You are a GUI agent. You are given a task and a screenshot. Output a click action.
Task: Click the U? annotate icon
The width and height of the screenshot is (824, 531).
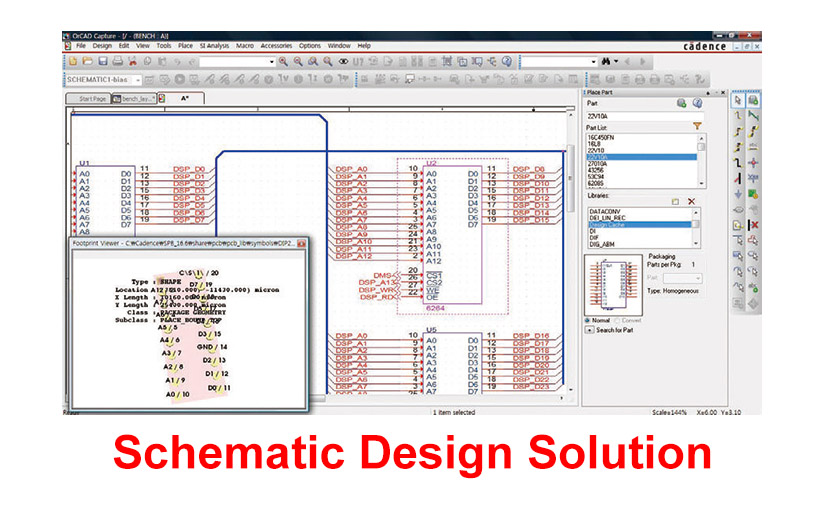coord(358,62)
